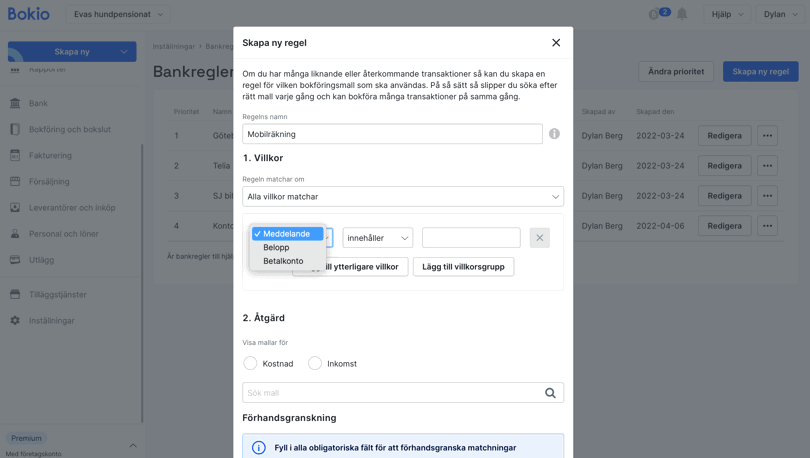Open more options for rule 1

(767, 136)
